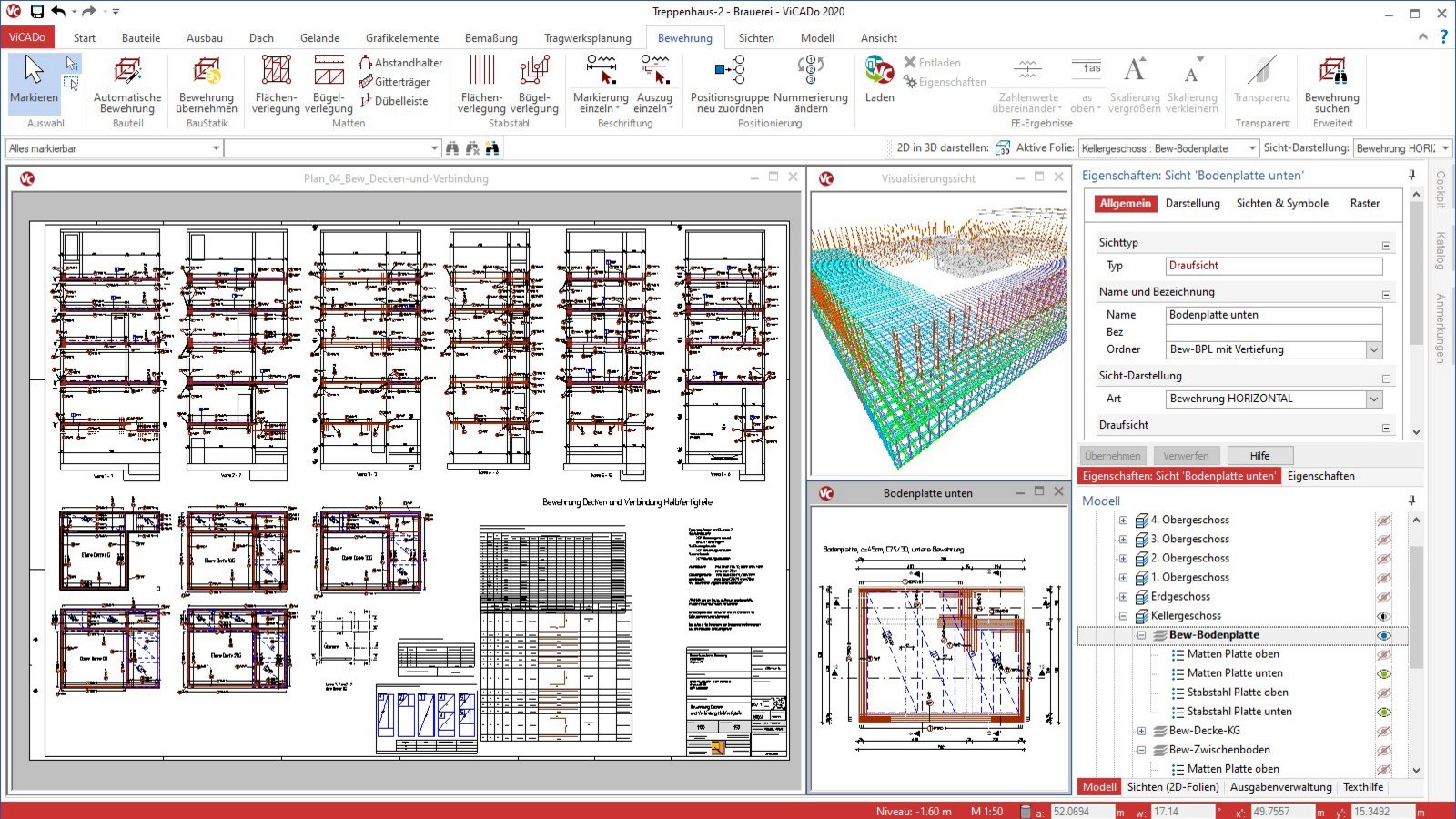
Task: Collapse the Bew-Bodenplatte node
Action: pyautogui.click(x=1141, y=635)
